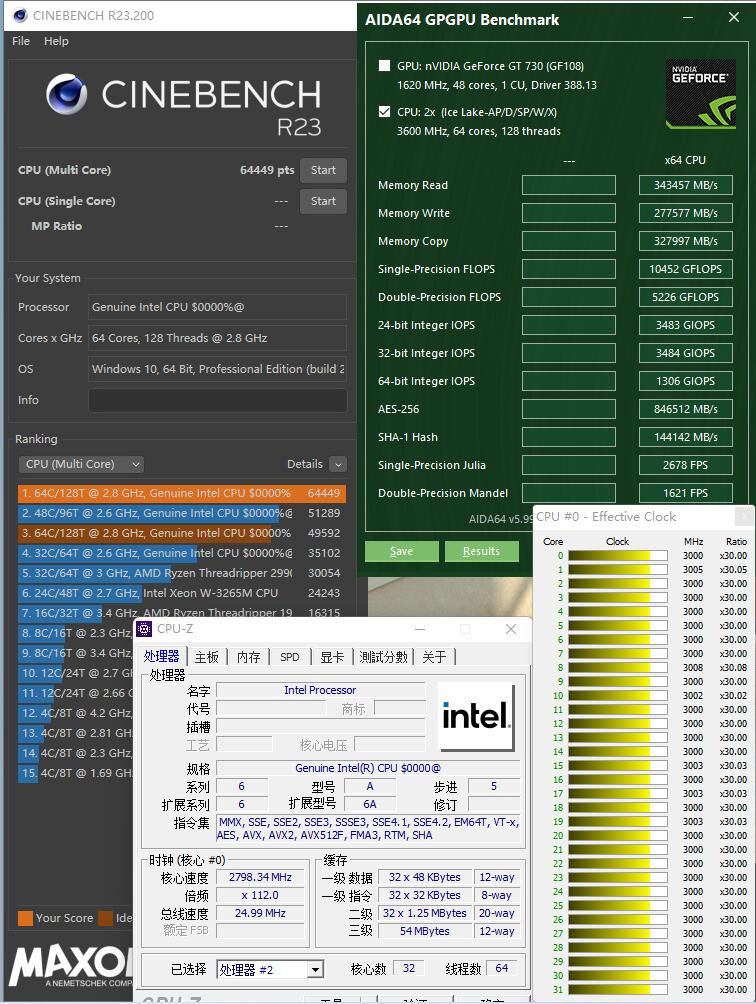Click the orange Your Score legend swatch

[x=25, y=918]
